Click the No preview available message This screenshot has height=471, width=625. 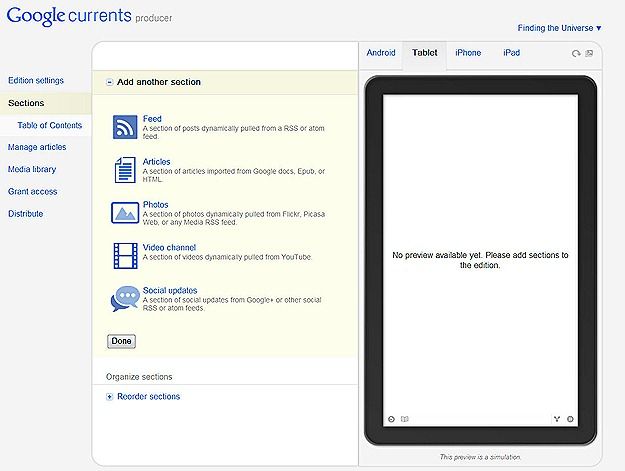[480, 260]
